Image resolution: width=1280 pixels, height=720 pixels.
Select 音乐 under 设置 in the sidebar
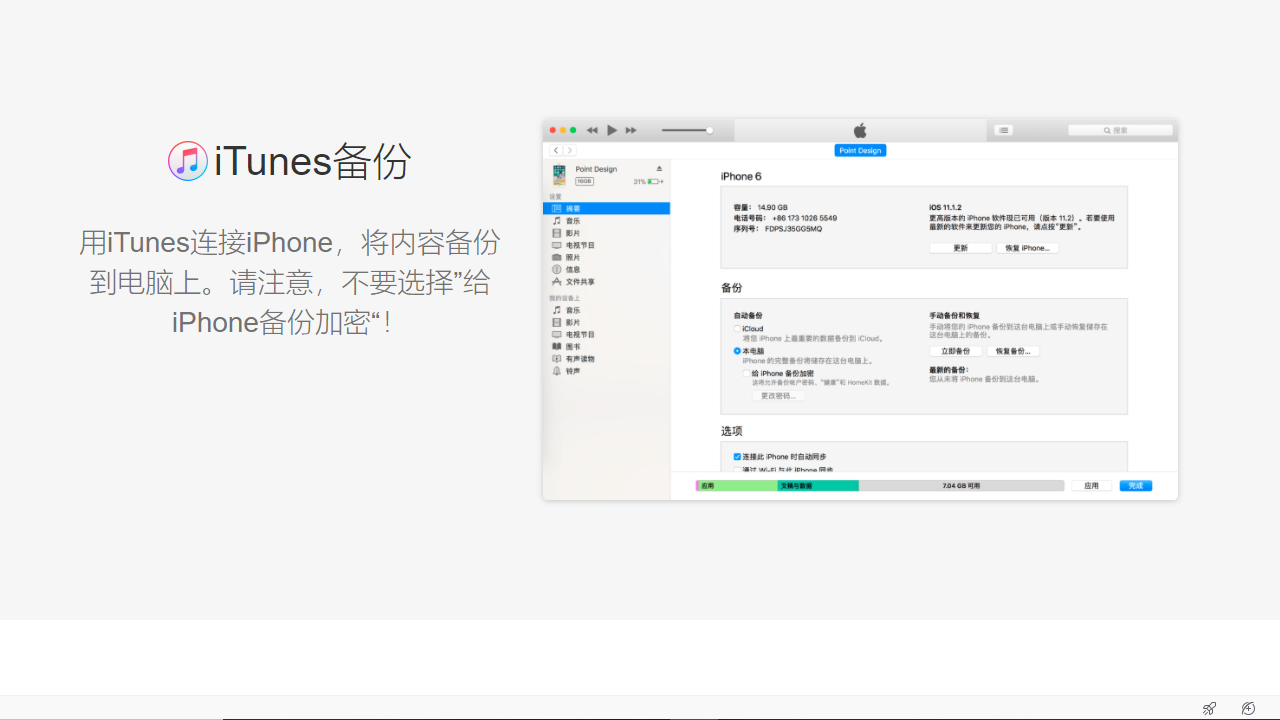coord(573,220)
